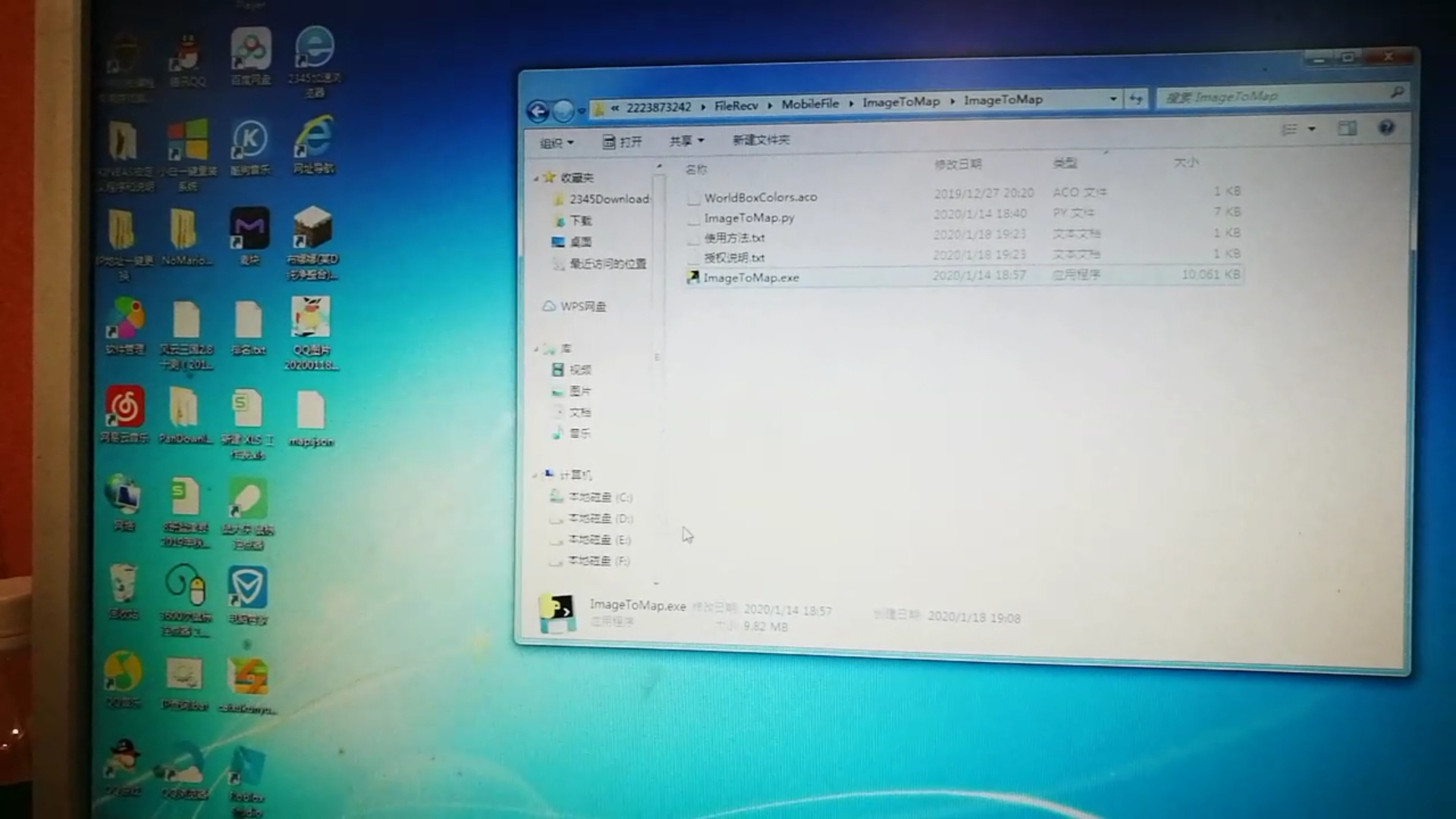Collapse the 收藏夹 favorites tree group
The width and height of the screenshot is (1456, 819).
click(x=535, y=177)
